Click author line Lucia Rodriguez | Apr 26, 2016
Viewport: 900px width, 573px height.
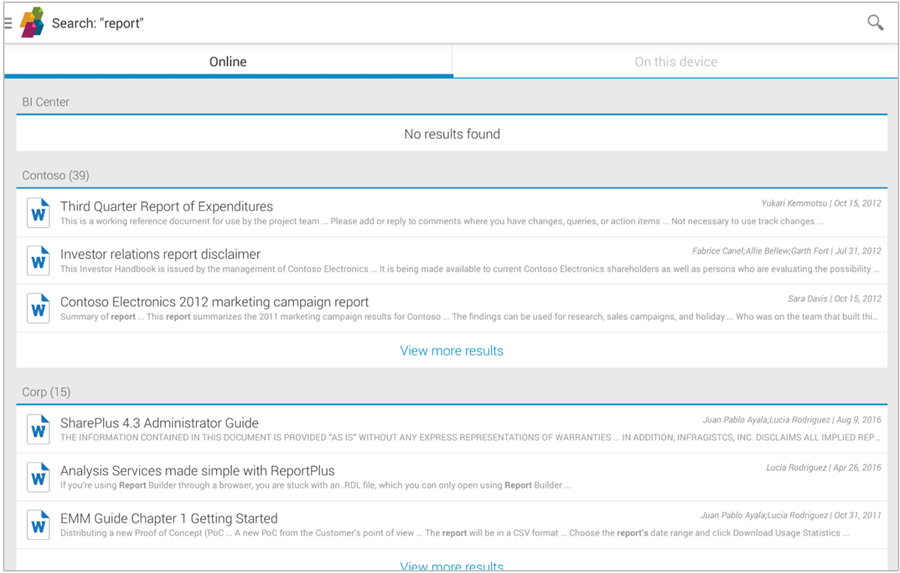tap(823, 467)
